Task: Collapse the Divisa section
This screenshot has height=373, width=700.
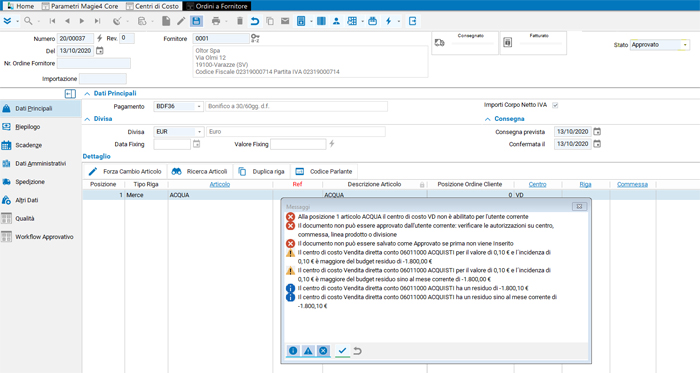Action: (x=87, y=119)
